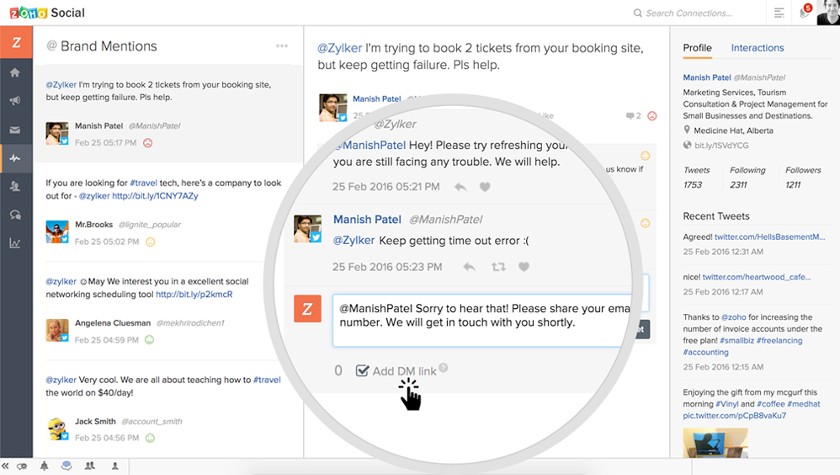Click the single person icon in bottom bar
The height and width of the screenshot is (475, 840).
coord(115,466)
